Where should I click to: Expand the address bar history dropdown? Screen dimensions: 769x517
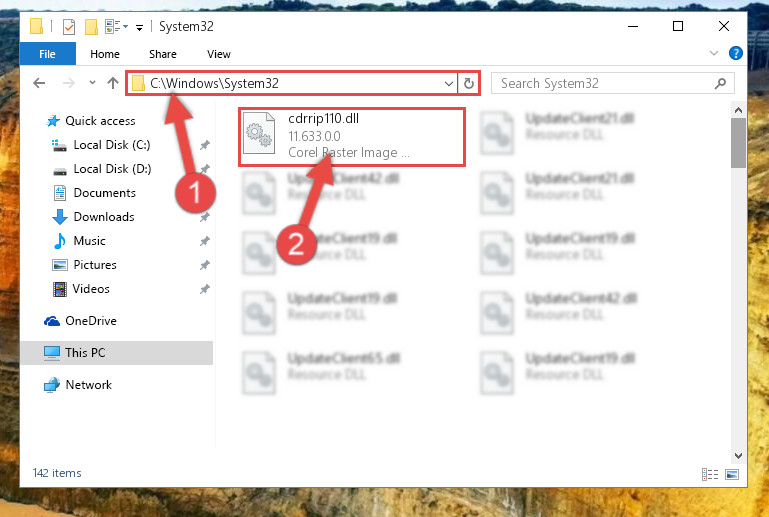click(x=448, y=83)
